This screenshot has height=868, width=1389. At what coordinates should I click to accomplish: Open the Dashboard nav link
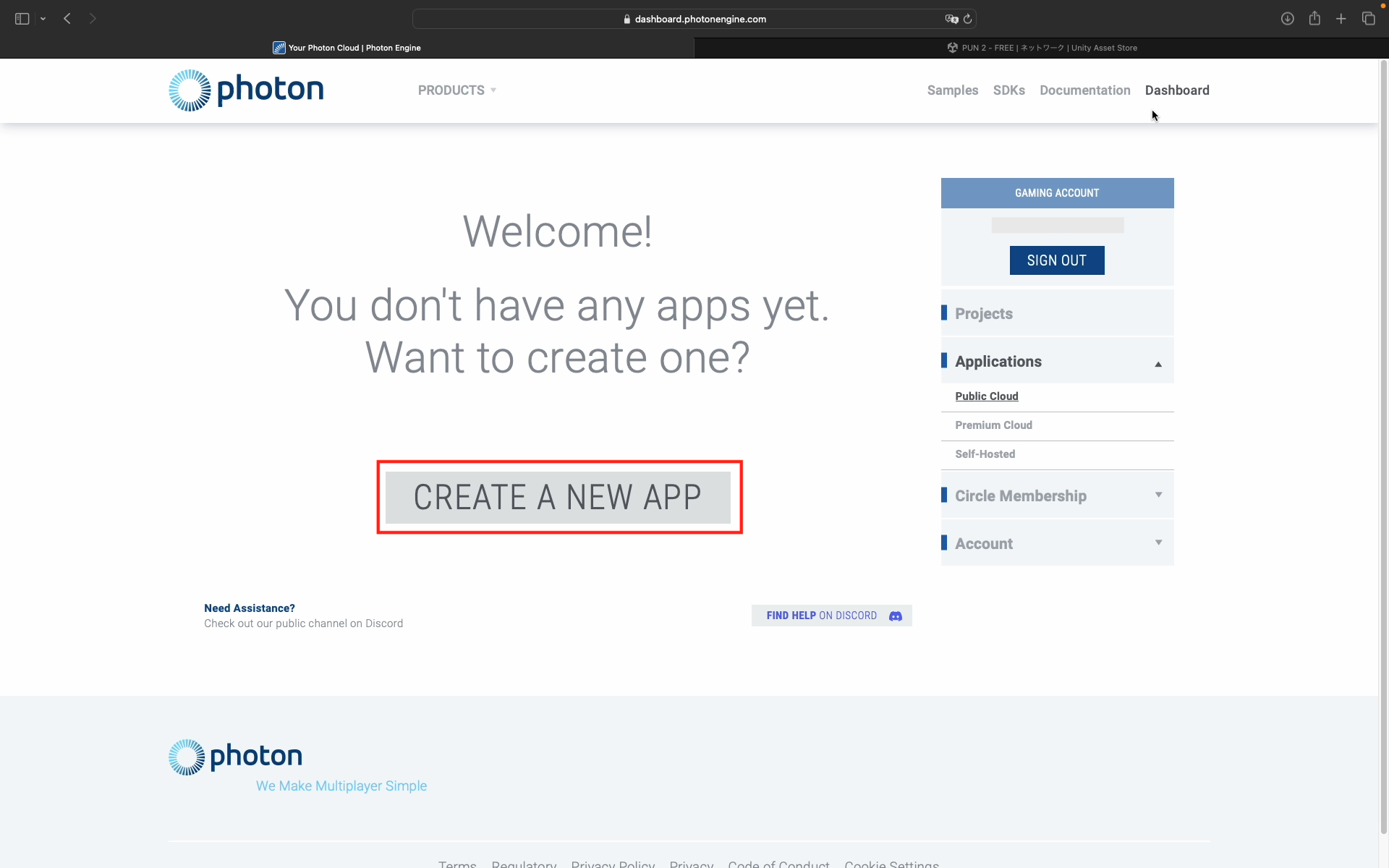(1177, 90)
